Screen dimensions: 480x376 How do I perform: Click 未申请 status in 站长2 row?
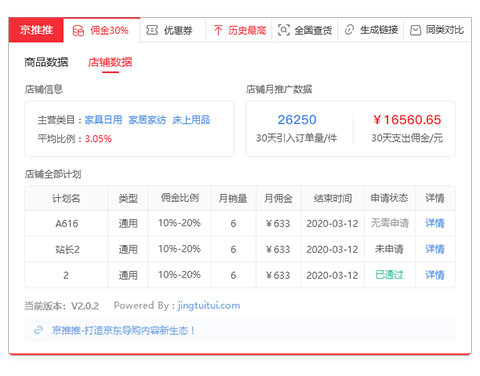click(389, 249)
